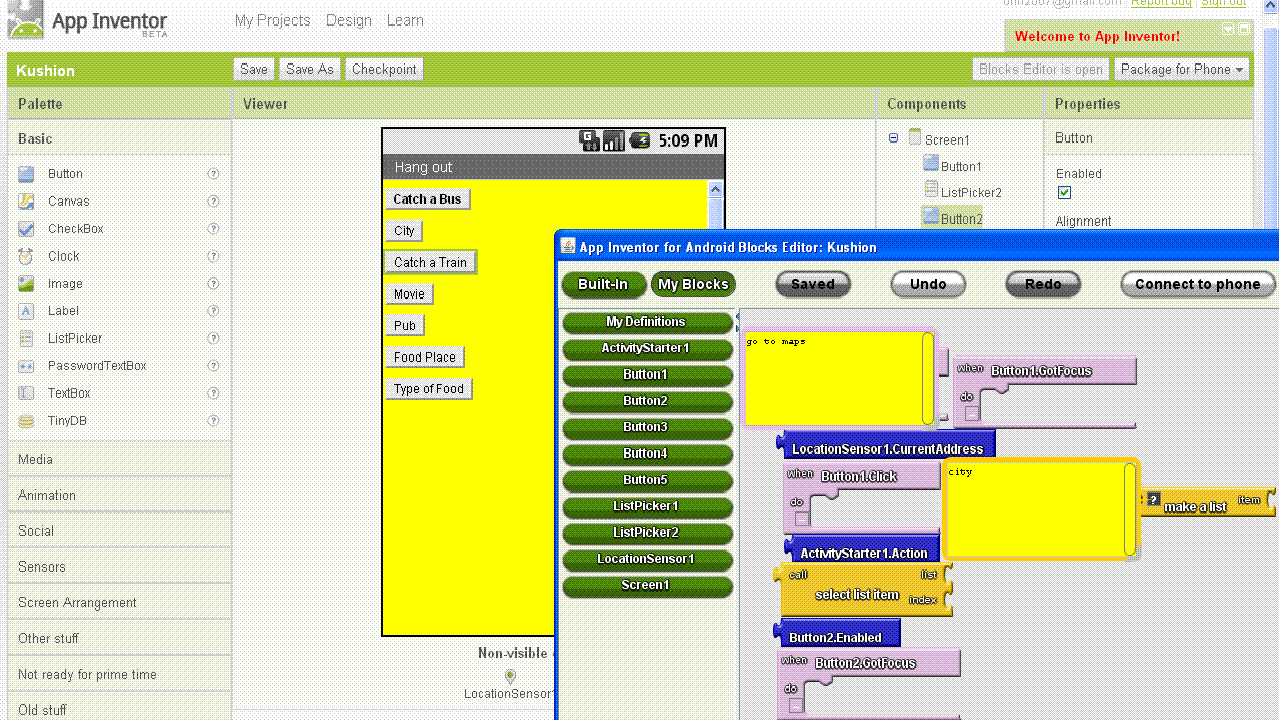Viewport: 1280px width, 720px height.
Task: Select the LocationSensor1 non-visible component icon
Action: click(510, 677)
